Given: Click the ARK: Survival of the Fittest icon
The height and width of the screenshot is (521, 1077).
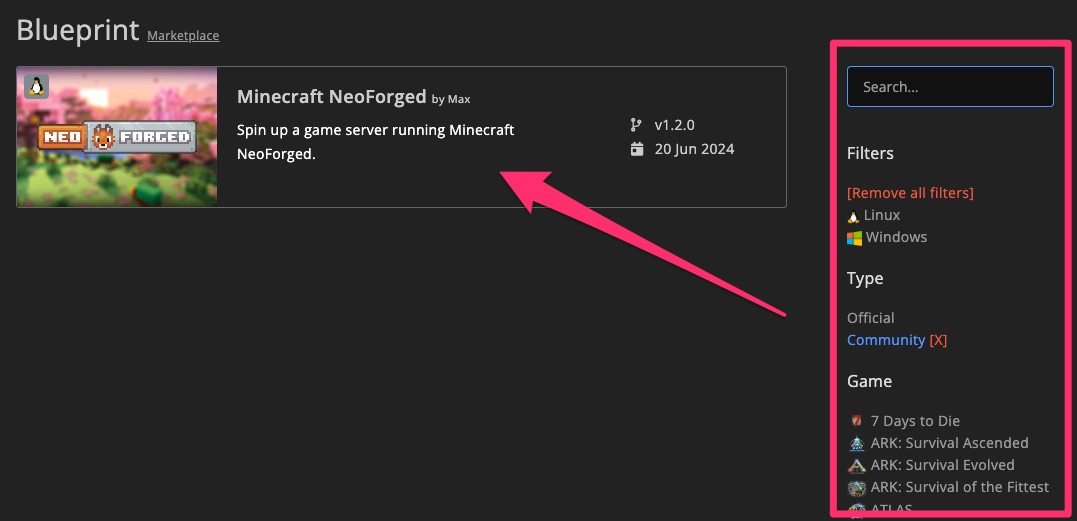Looking at the screenshot, I should click(856, 488).
